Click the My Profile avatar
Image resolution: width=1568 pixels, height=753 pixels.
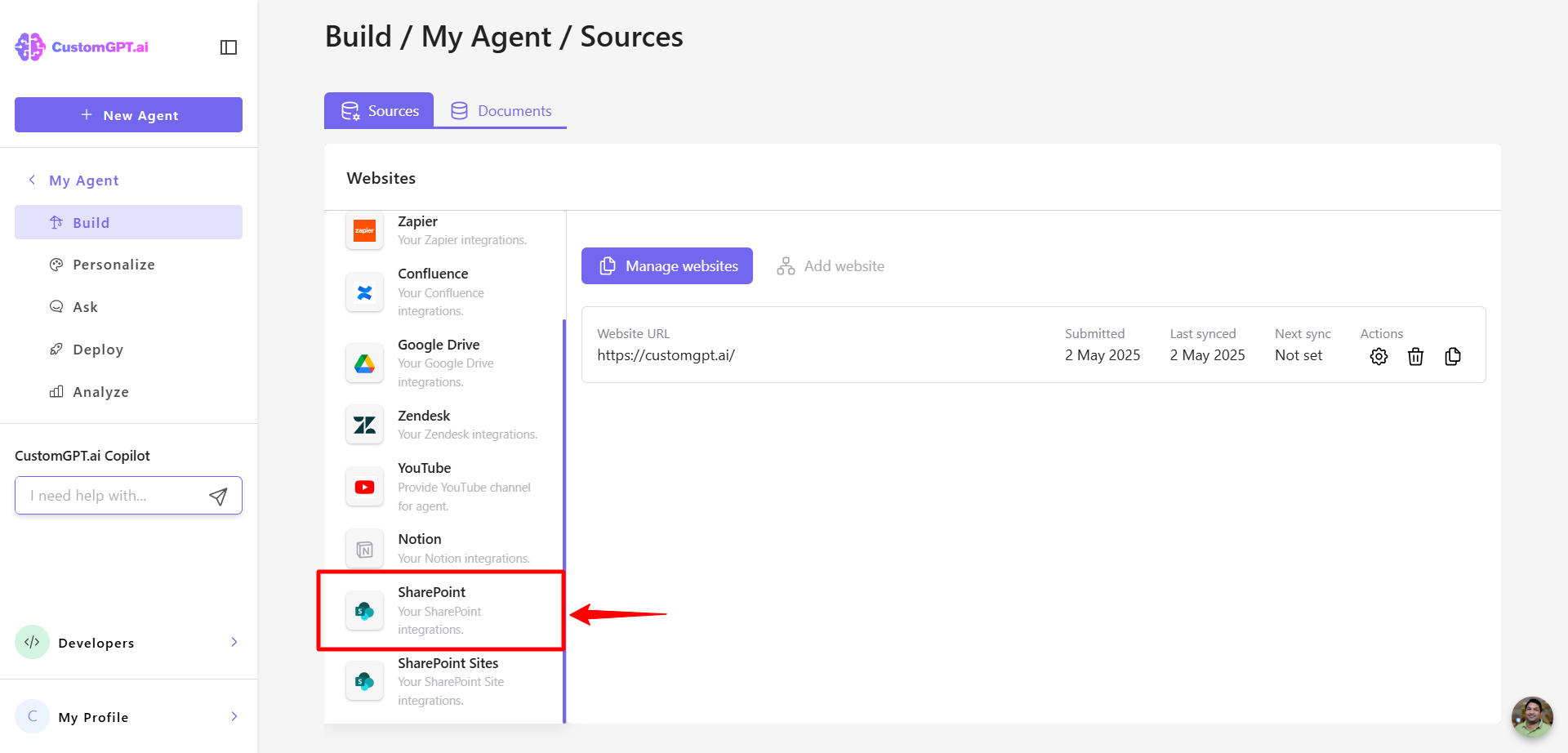point(32,716)
